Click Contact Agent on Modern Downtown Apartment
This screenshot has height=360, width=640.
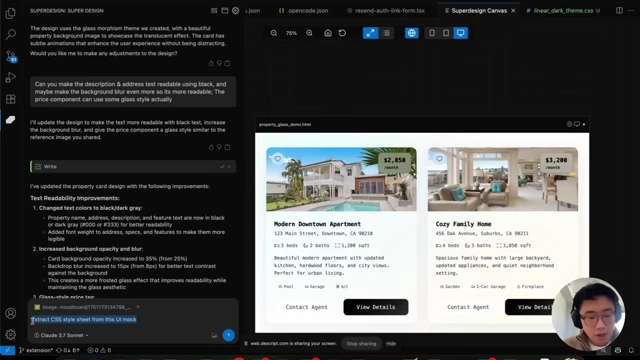[x=307, y=307]
